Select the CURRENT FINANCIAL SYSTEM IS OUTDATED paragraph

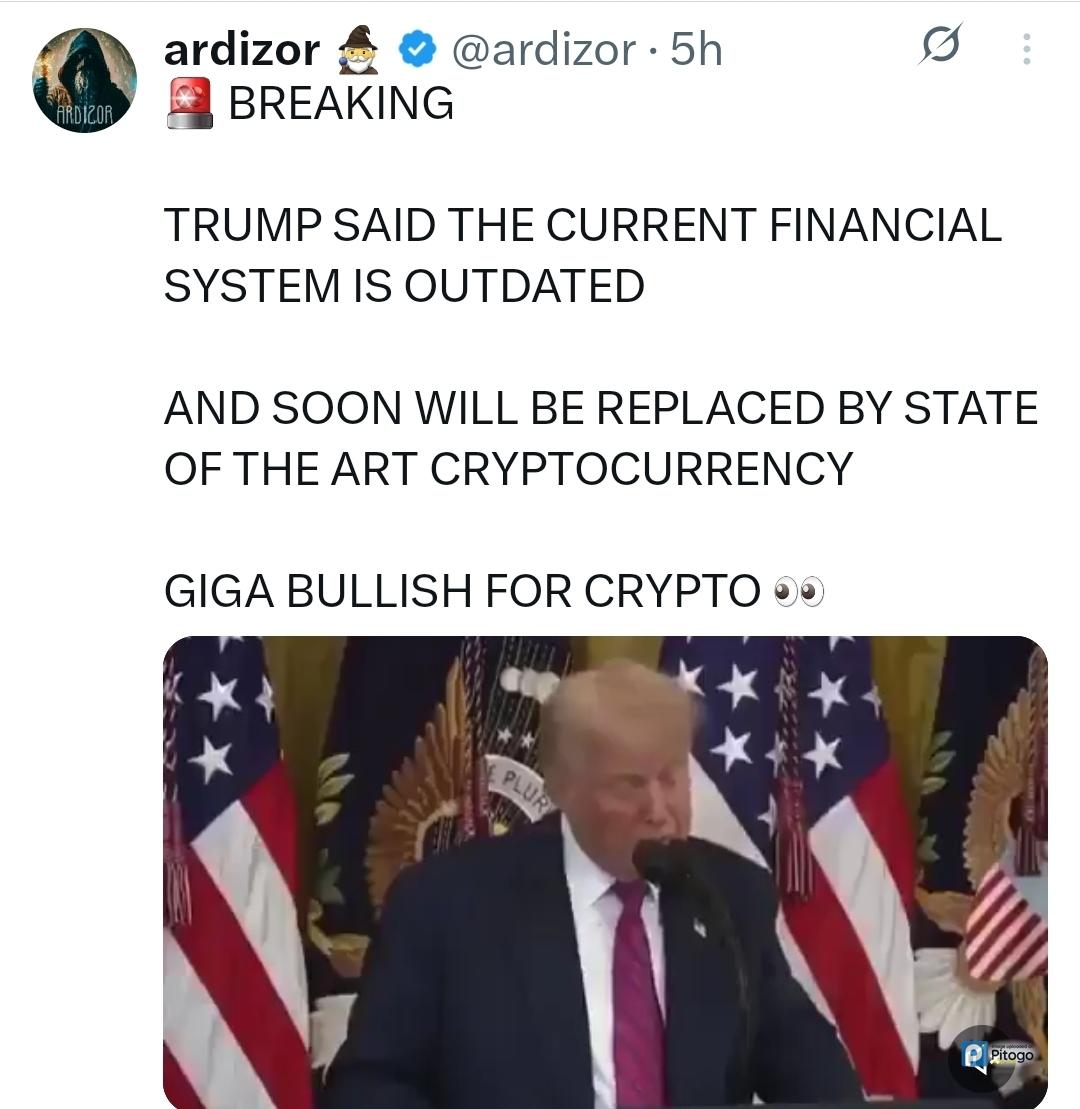click(583, 255)
